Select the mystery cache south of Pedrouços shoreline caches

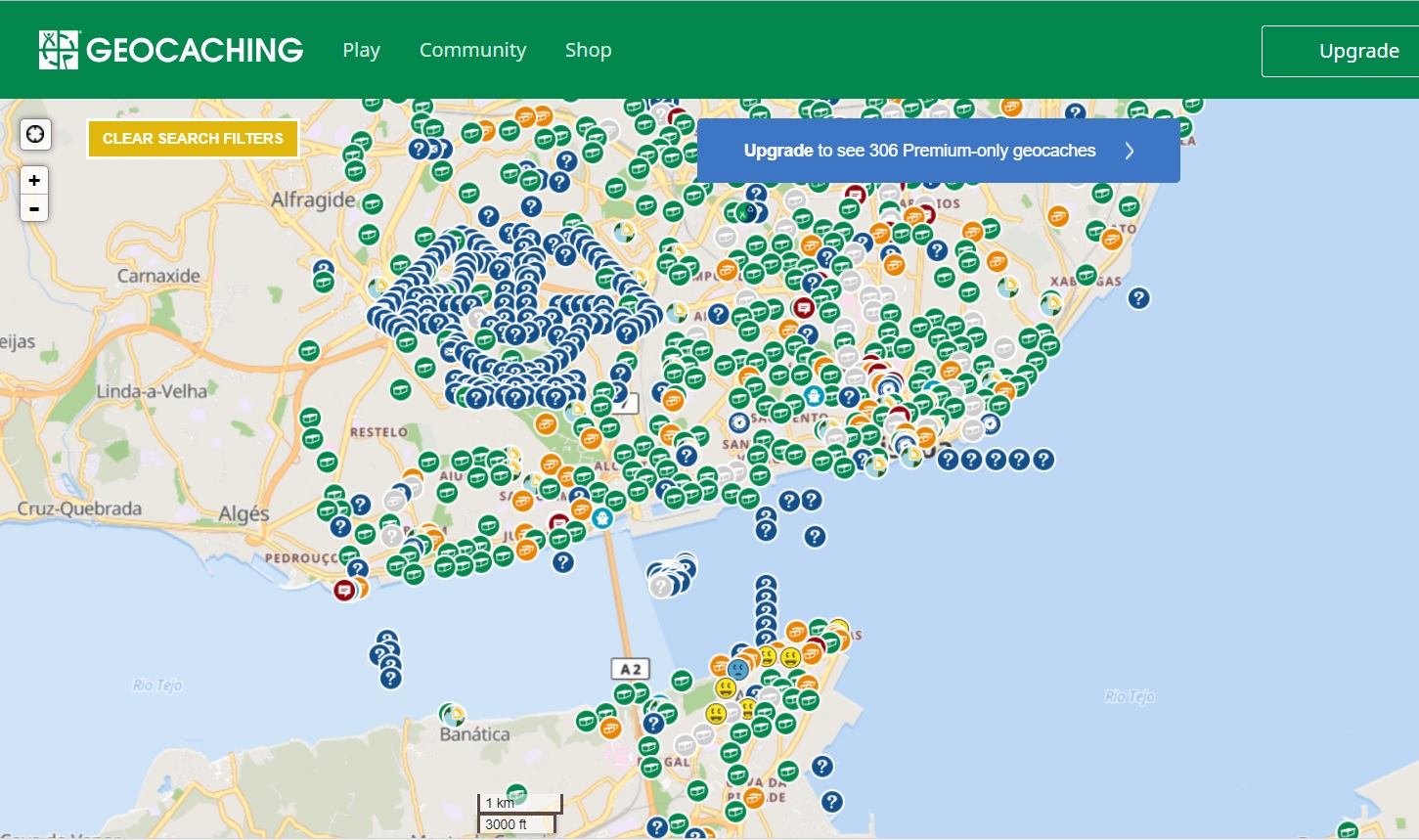(x=562, y=562)
